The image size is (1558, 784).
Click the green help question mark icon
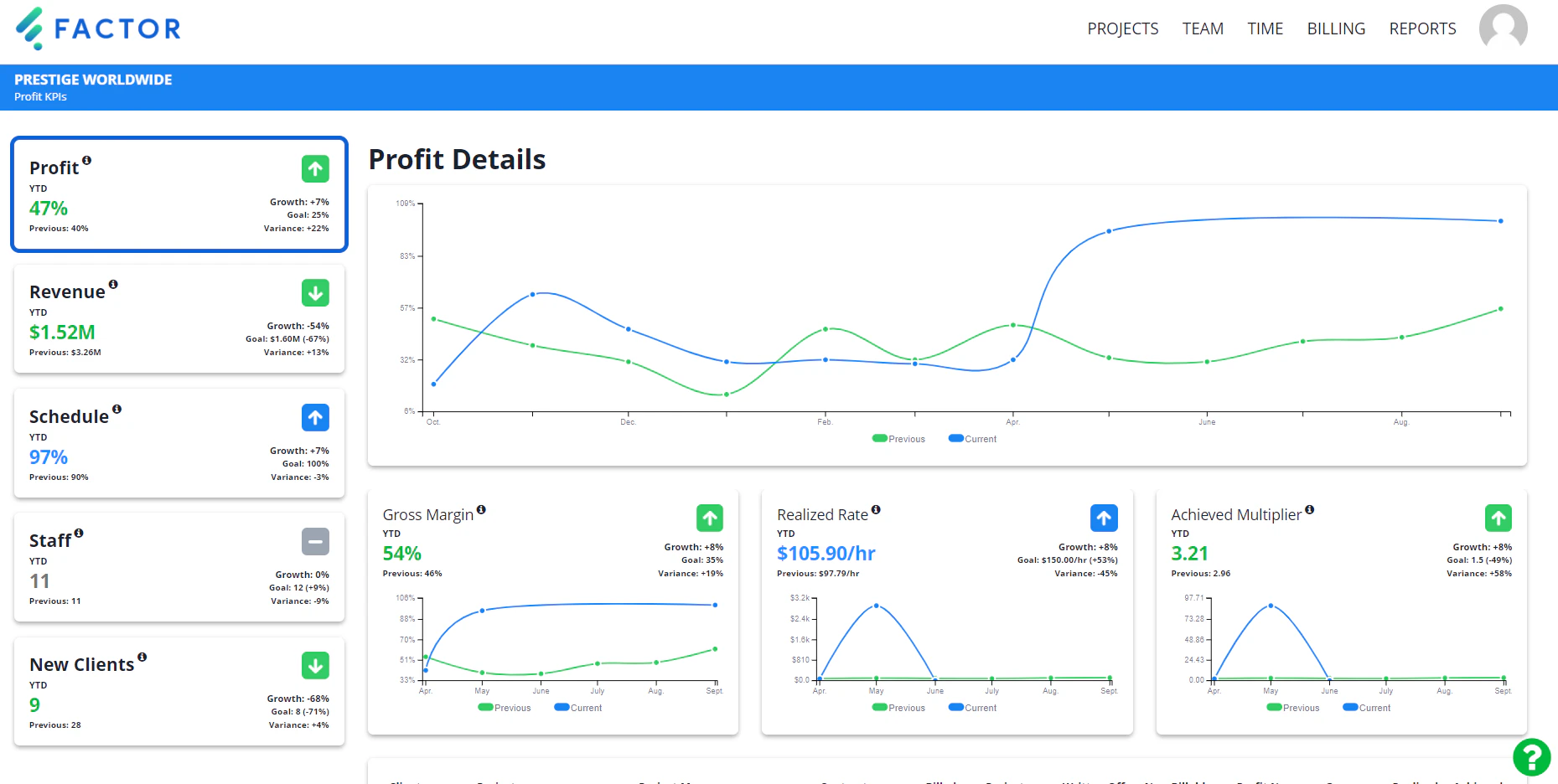[x=1531, y=758]
